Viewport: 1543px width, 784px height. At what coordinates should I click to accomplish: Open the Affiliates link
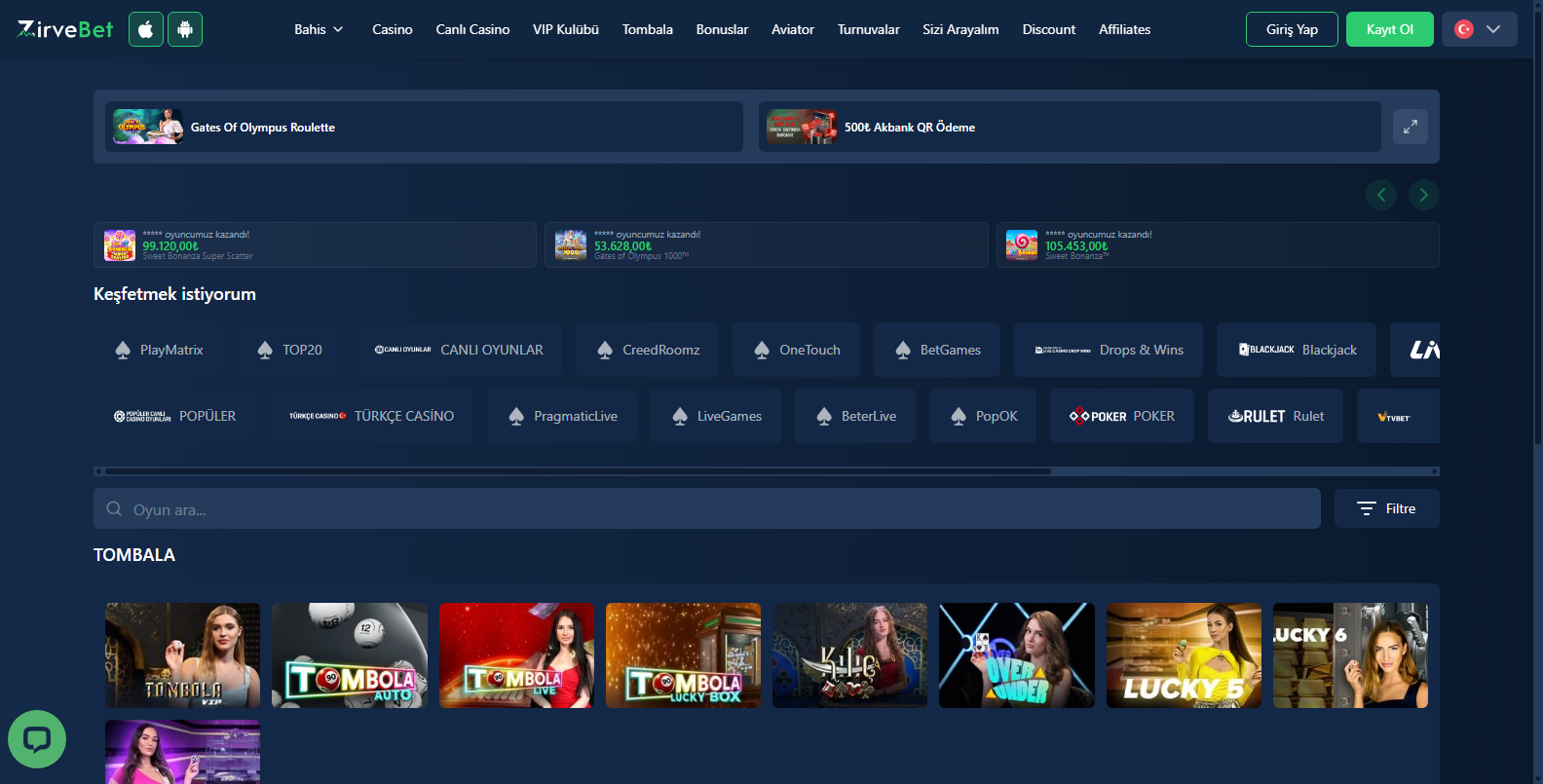1124,29
